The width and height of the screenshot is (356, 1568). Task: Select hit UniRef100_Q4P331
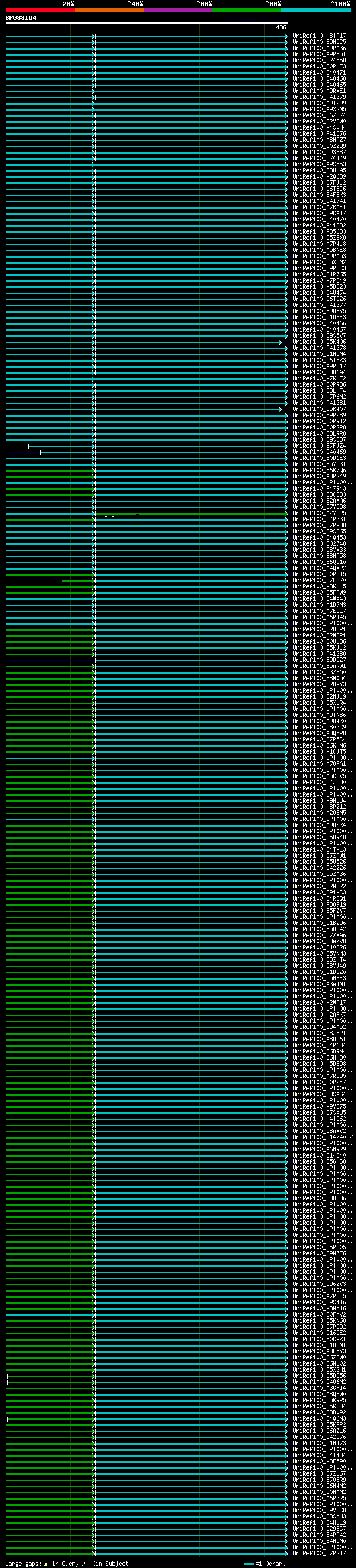pyautogui.click(x=319, y=519)
